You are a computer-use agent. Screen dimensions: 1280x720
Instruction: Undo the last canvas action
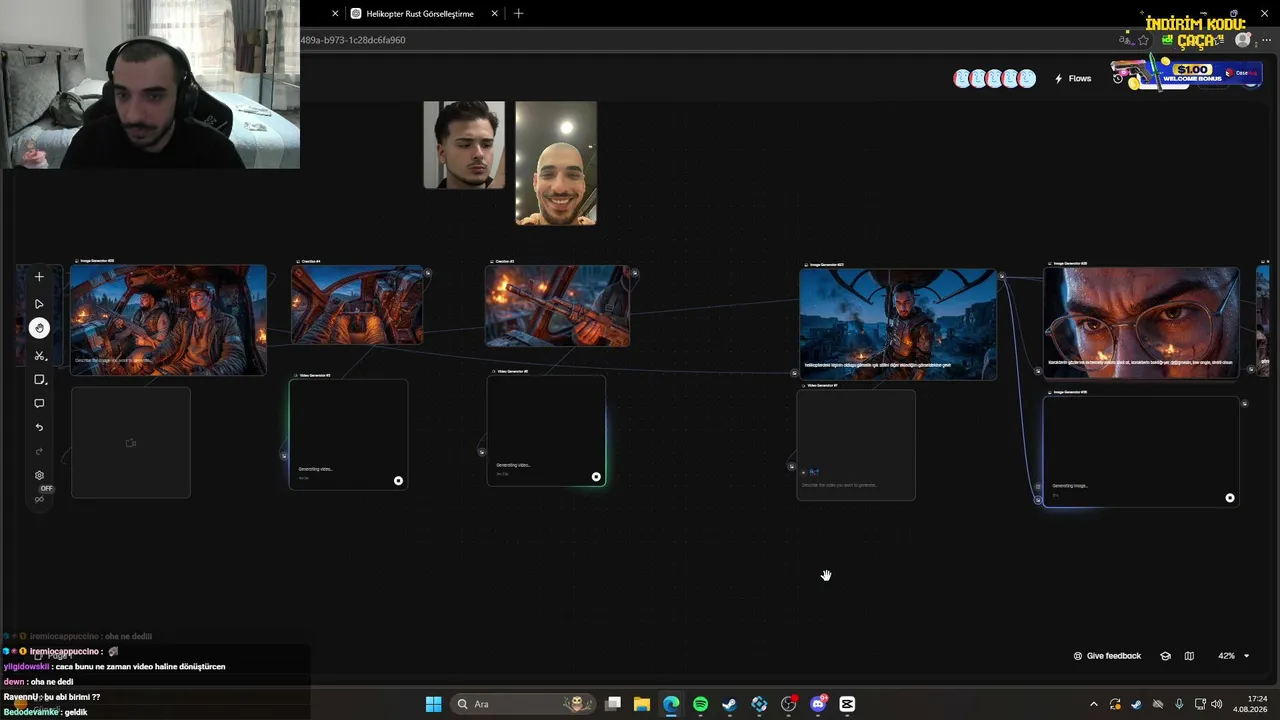tap(39, 428)
